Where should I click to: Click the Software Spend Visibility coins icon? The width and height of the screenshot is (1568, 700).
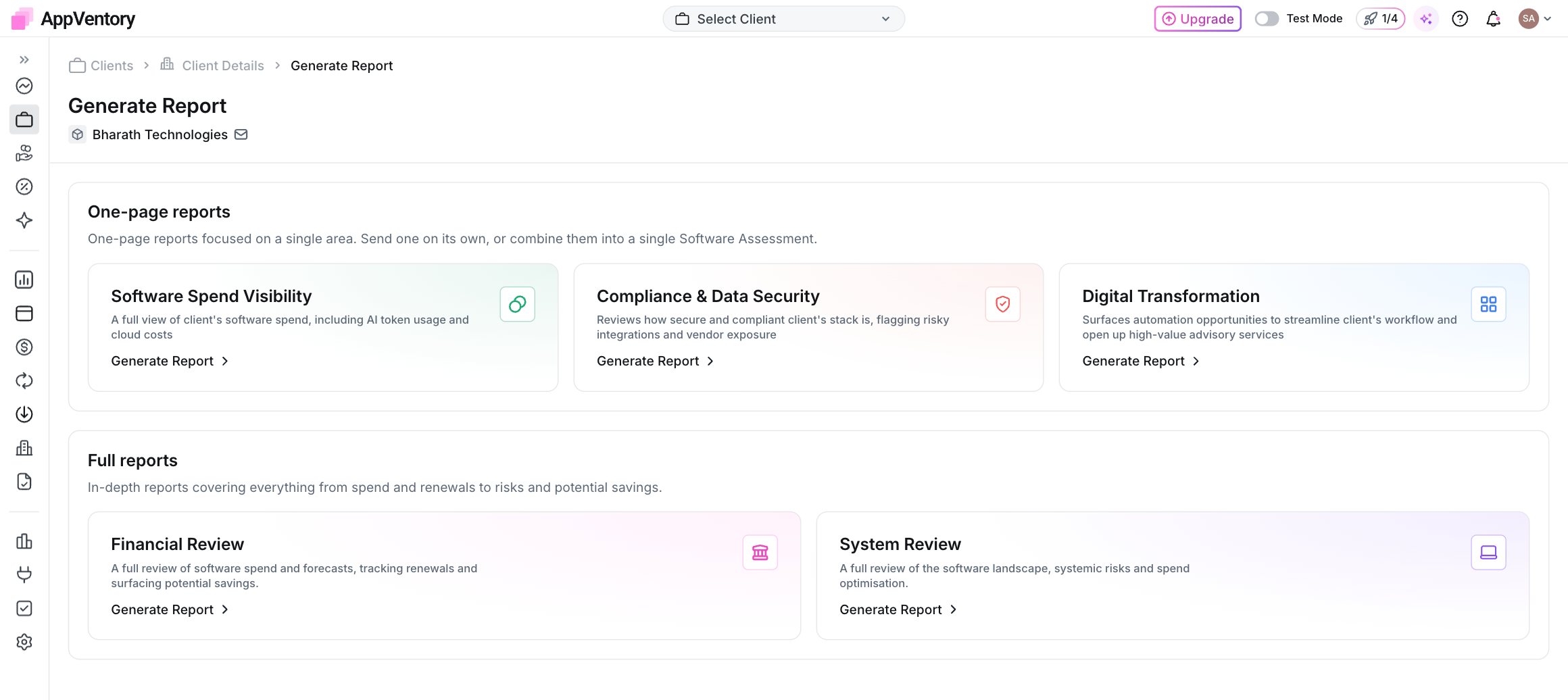pos(518,304)
